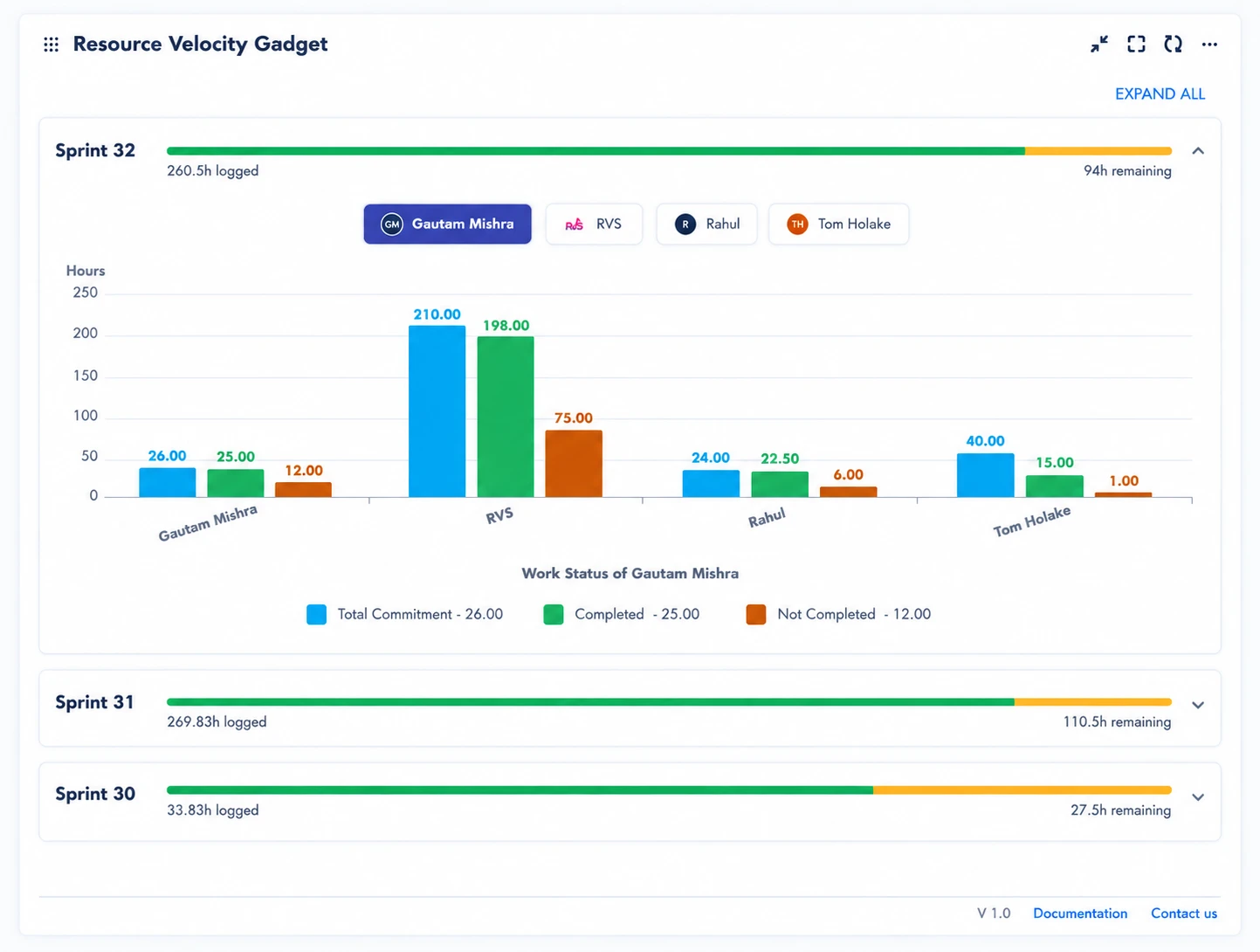
Task: Open the Contact us link
Action: pos(1184,914)
